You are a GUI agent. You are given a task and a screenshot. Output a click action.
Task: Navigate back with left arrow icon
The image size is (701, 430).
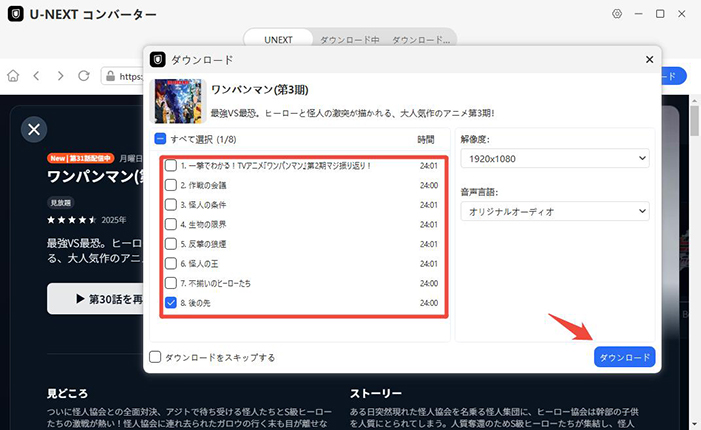[37, 76]
